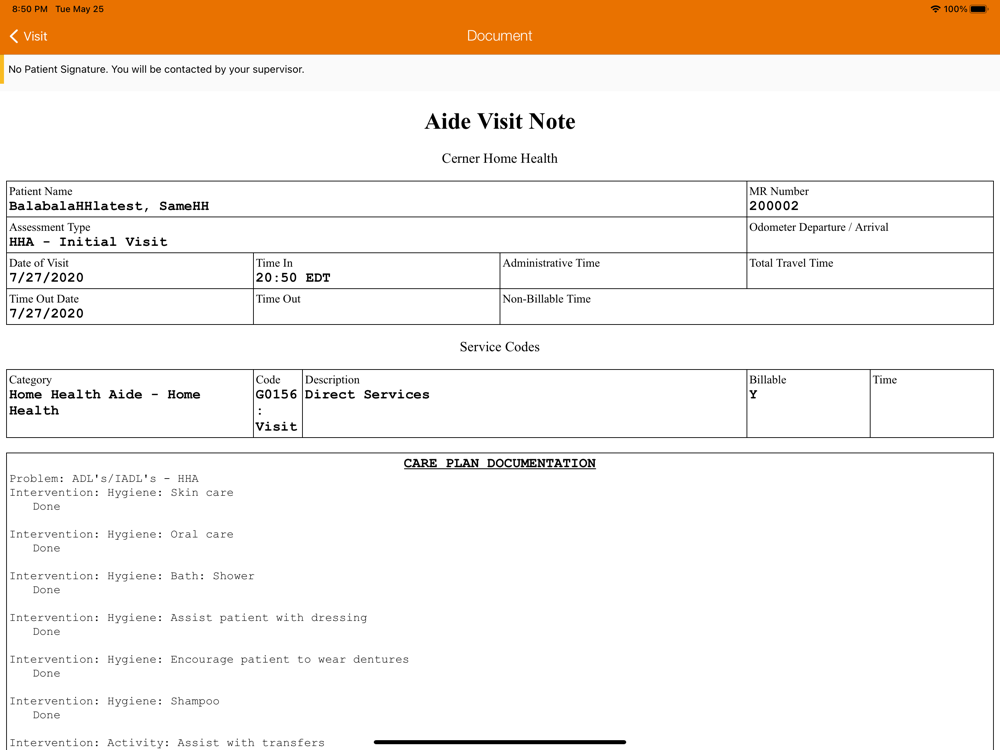The image size is (1000, 750).
Task: Tap the MR Number value 200002
Action: 774,206
